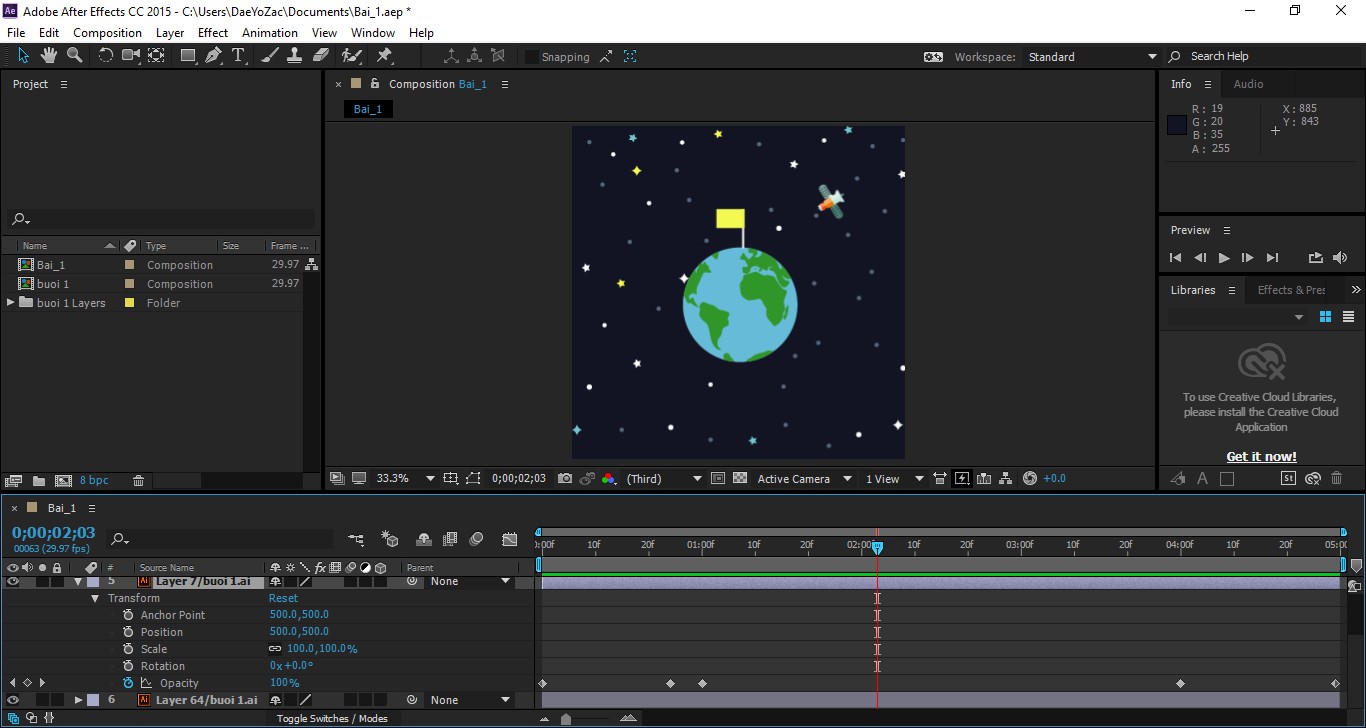Enable the Position stopwatch for Layer 7
This screenshot has height=728, width=1366.
[128, 632]
